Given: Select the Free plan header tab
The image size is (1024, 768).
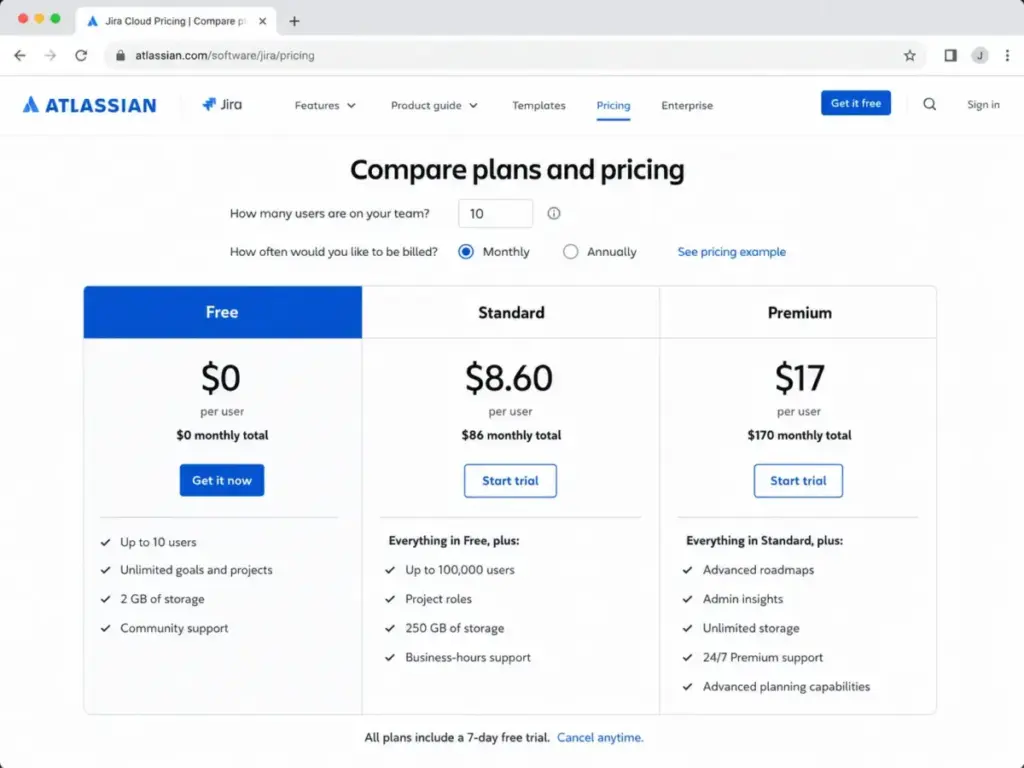Looking at the screenshot, I should 223,312.
